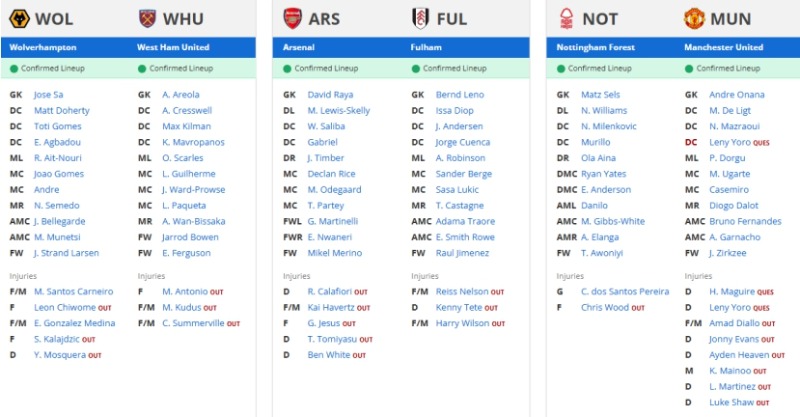Open Jarrod Bowen's player link
This screenshot has height=417, width=800.
point(190,237)
